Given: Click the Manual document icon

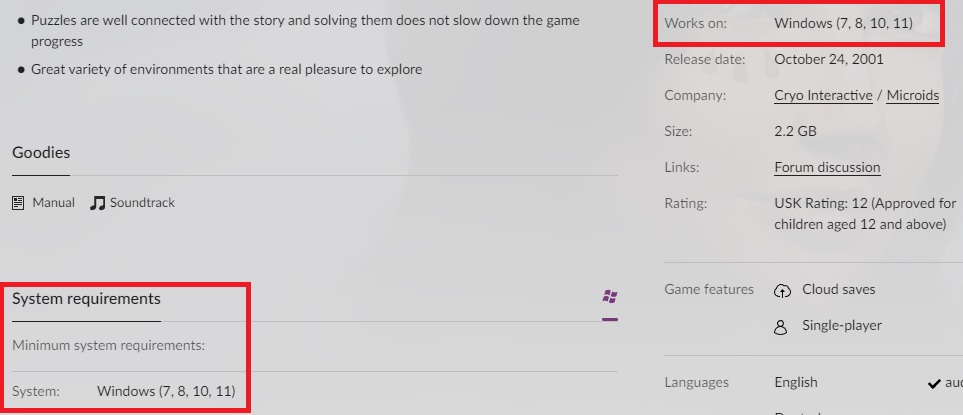Looking at the screenshot, I should 18,203.
